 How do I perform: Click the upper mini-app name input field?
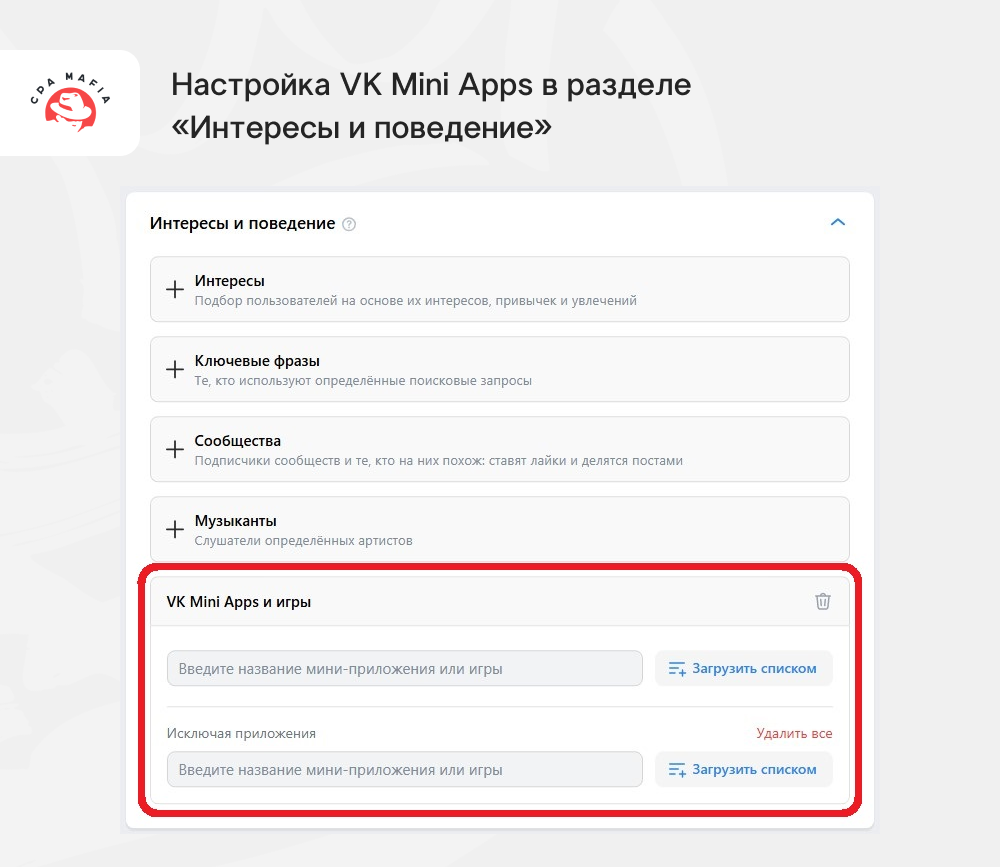(404, 668)
